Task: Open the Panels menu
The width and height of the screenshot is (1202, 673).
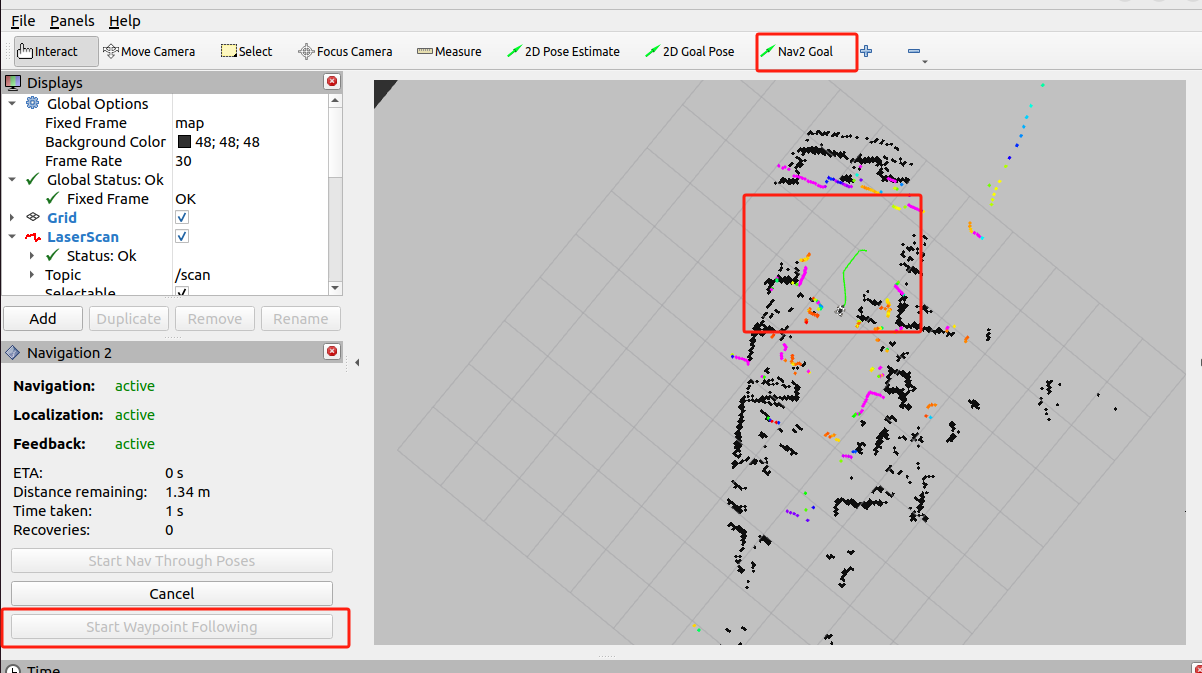Action: point(72,21)
